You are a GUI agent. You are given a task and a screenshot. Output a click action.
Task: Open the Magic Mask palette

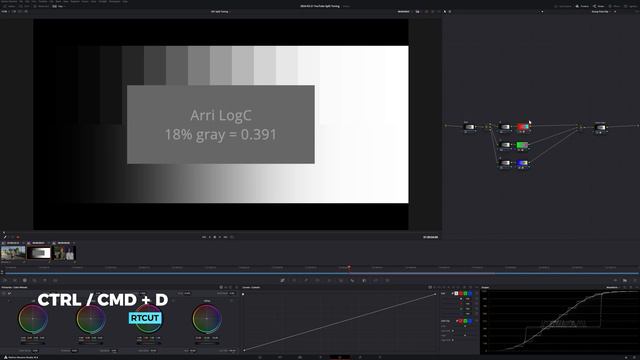tap(341, 280)
